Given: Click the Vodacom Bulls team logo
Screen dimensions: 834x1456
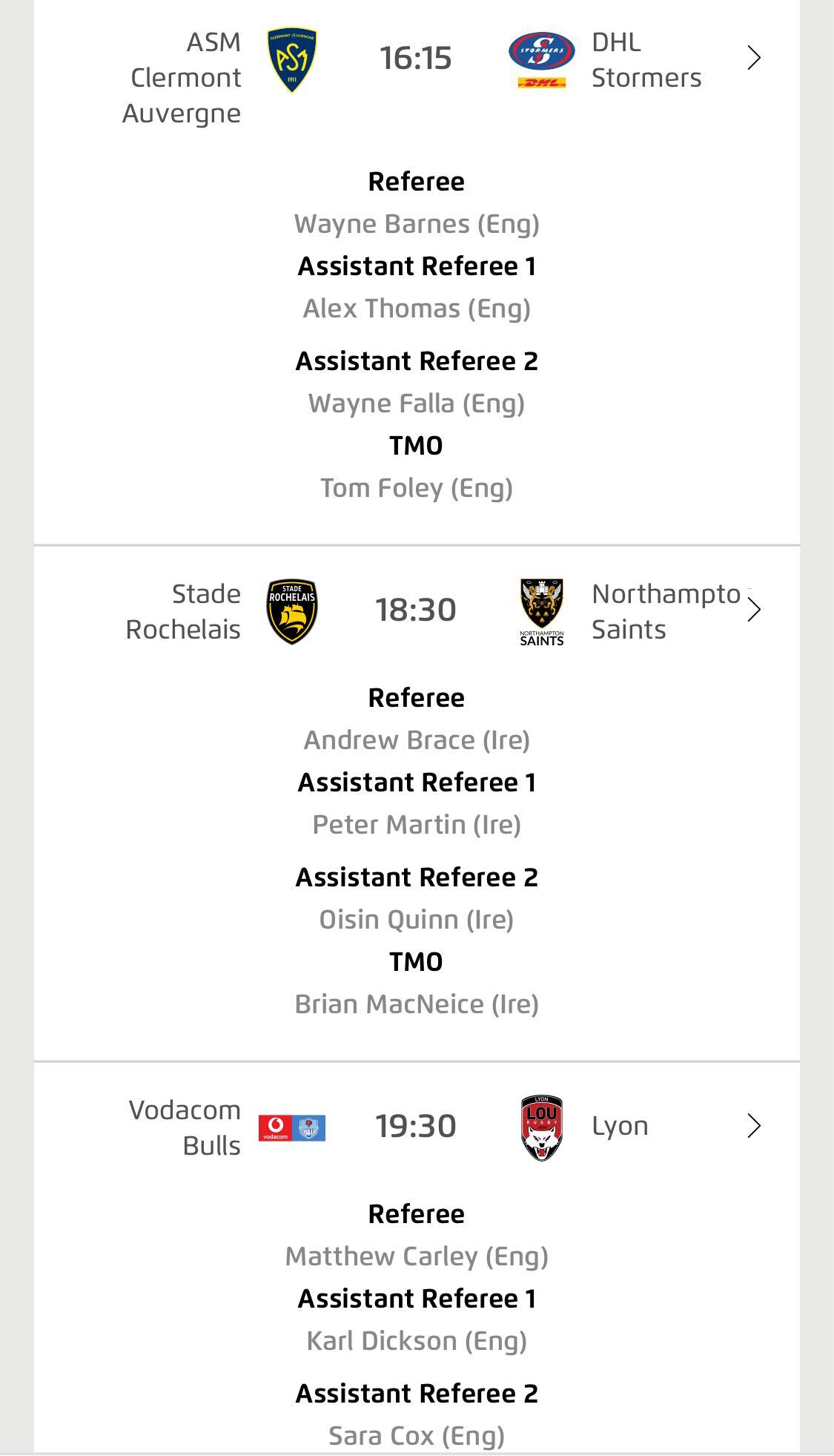Looking at the screenshot, I should 291,1127.
